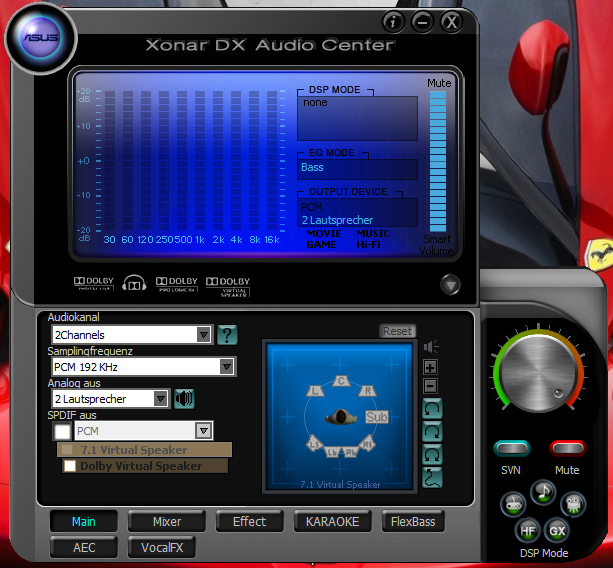Click the ASUS logo orb
The height and width of the screenshot is (568, 613).
[41, 38]
